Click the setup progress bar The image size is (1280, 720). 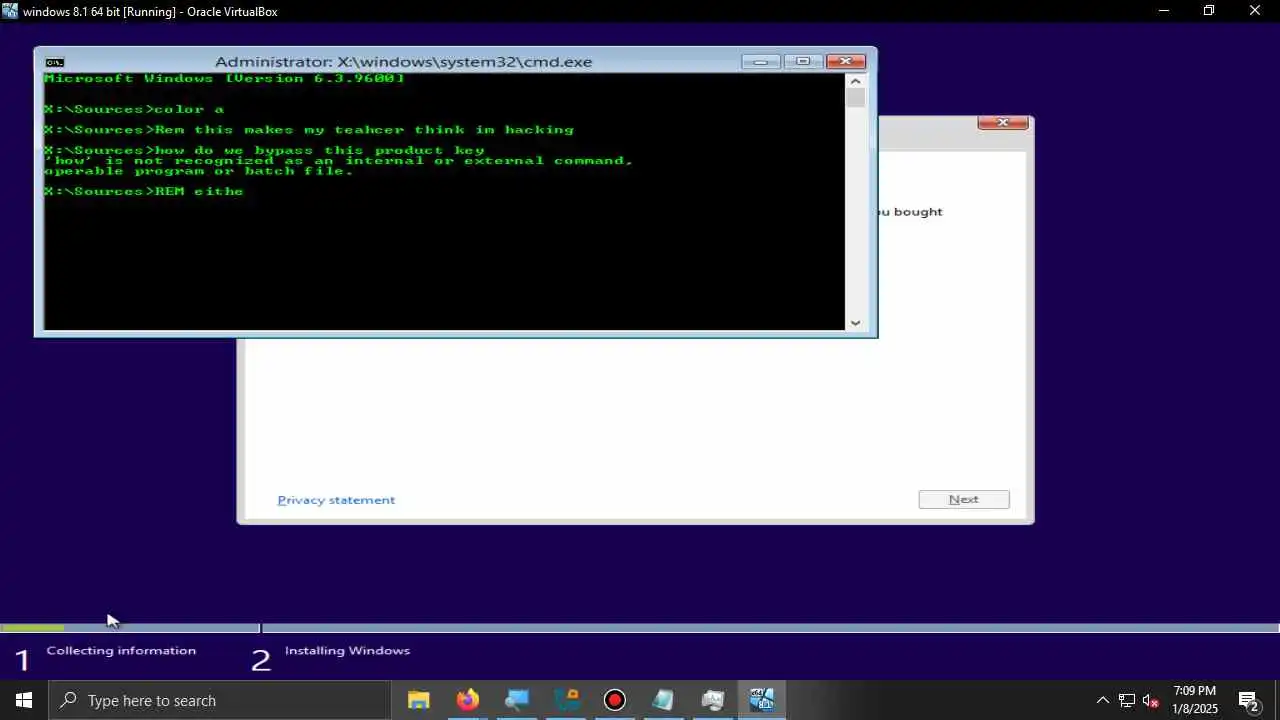[x=640, y=628]
